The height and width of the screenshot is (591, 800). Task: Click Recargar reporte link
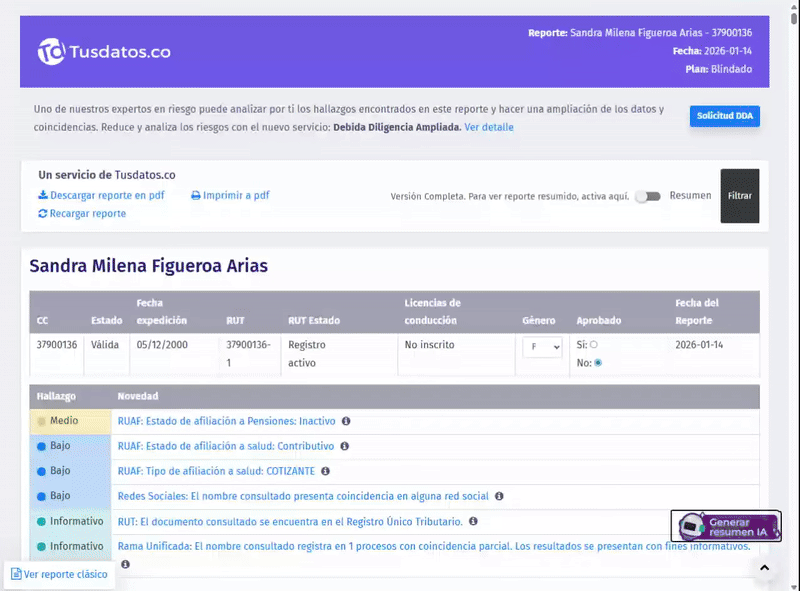click(88, 213)
